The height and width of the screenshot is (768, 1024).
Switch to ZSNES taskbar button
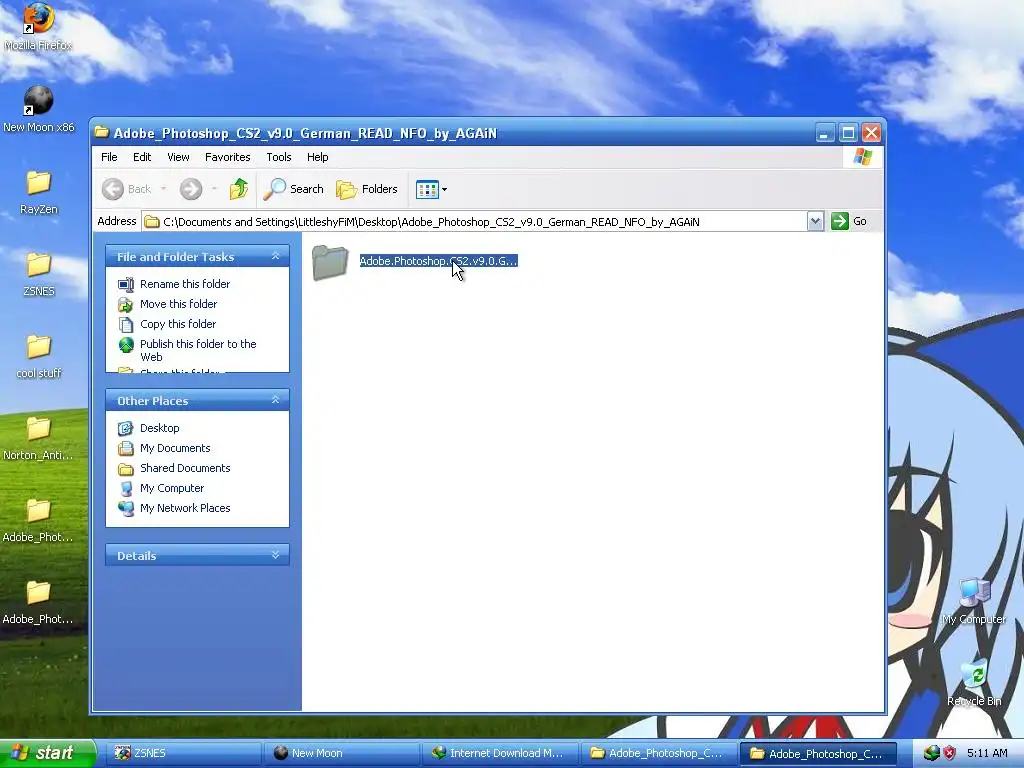click(x=185, y=753)
